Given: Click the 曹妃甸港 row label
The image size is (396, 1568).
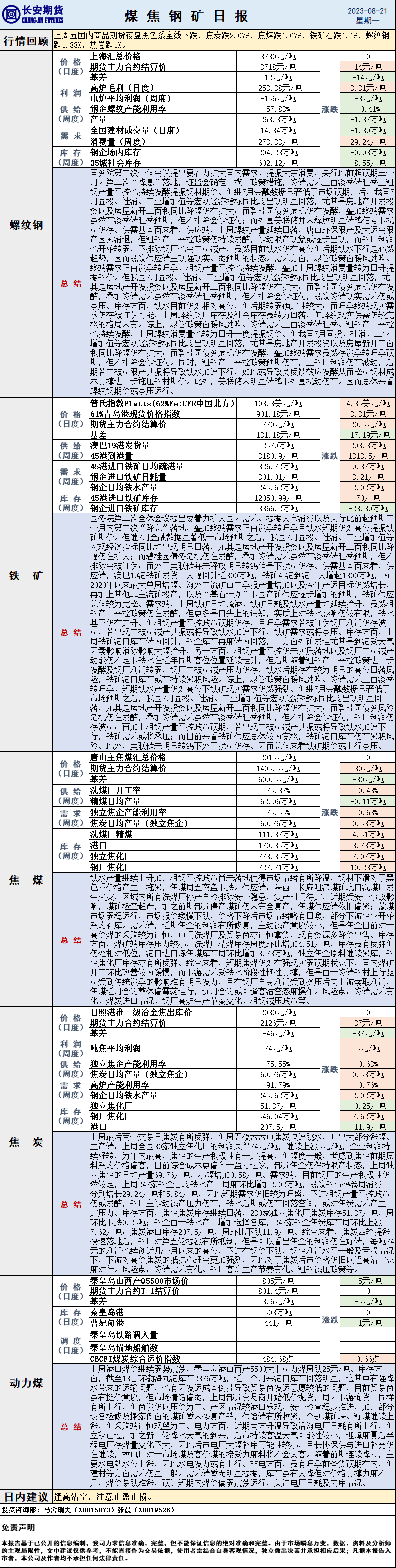Looking at the screenshot, I should [107, 1323].
